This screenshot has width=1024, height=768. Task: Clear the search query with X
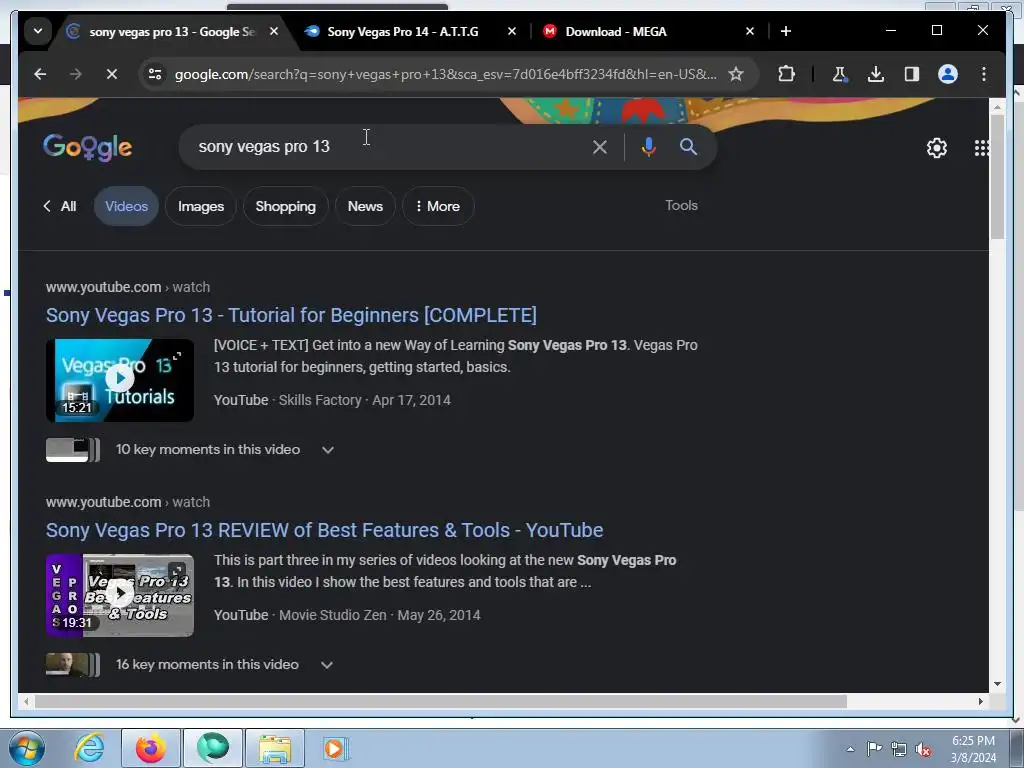click(x=600, y=147)
